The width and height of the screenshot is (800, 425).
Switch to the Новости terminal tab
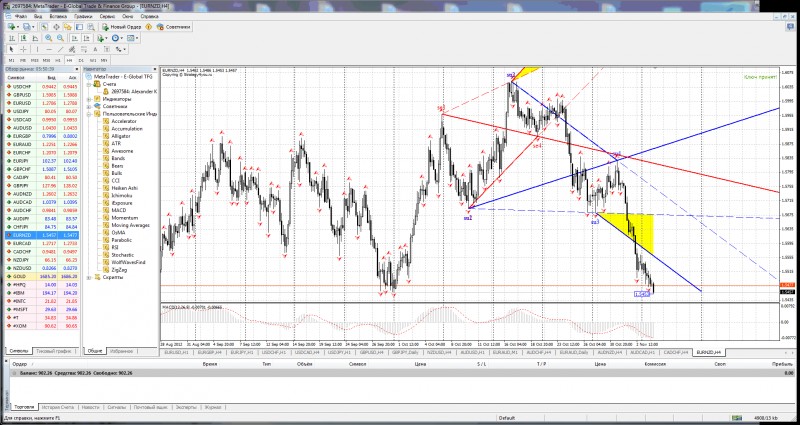(89, 407)
